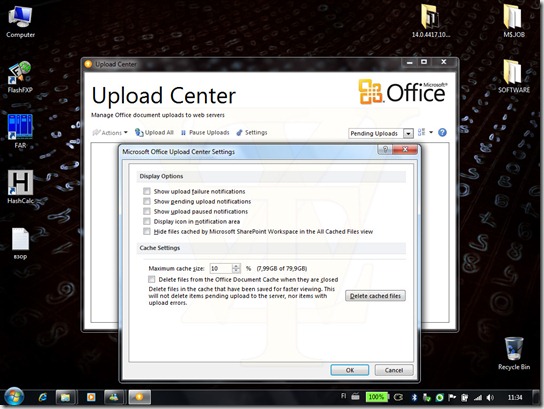The height and width of the screenshot is (409, 544).
Task: Close the Upload Center Settings dialog
Action: (405, 149)
